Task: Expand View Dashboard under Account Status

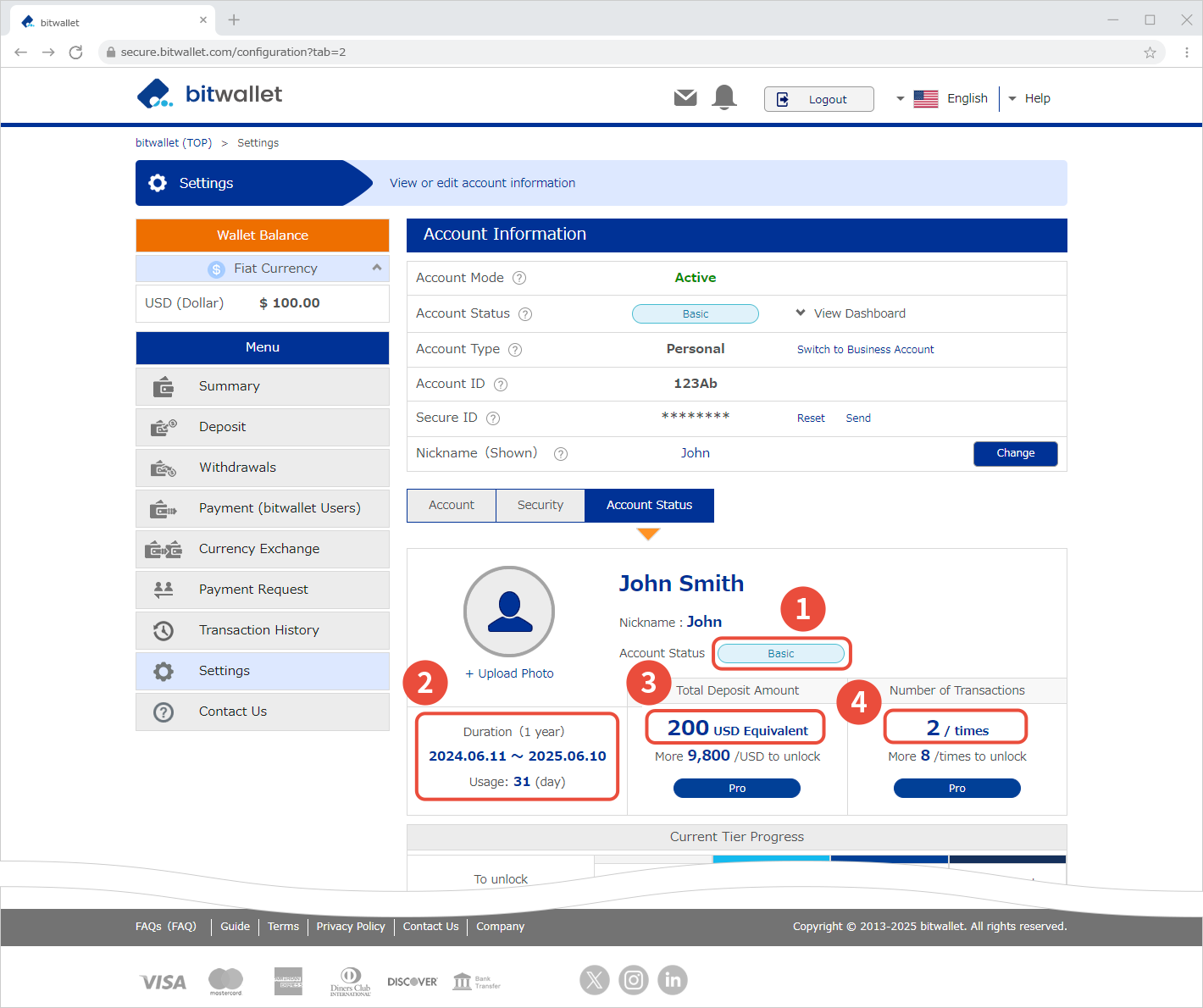Action: click(851, 313)
